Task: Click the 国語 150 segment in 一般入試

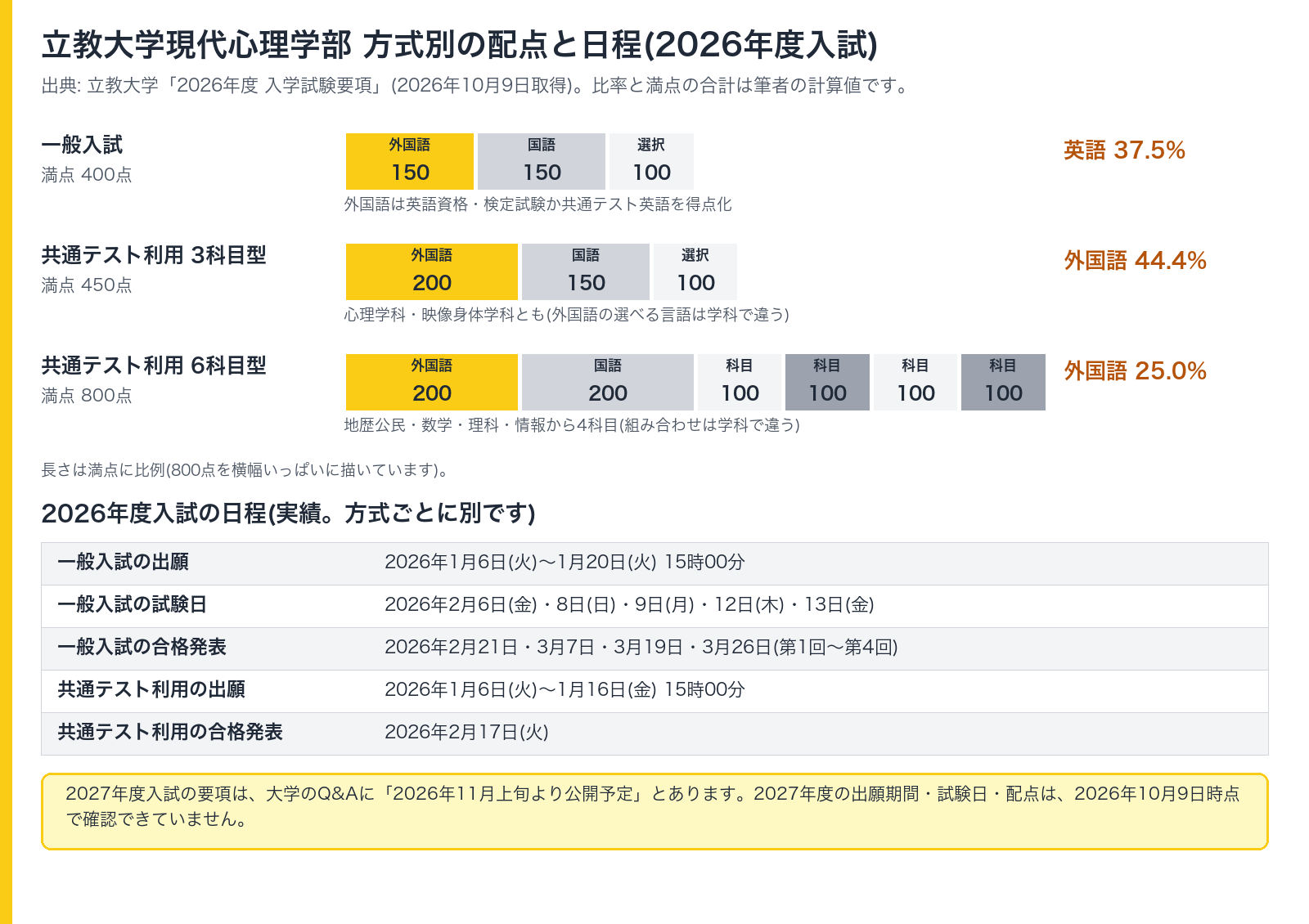Action: coord(542,161)
